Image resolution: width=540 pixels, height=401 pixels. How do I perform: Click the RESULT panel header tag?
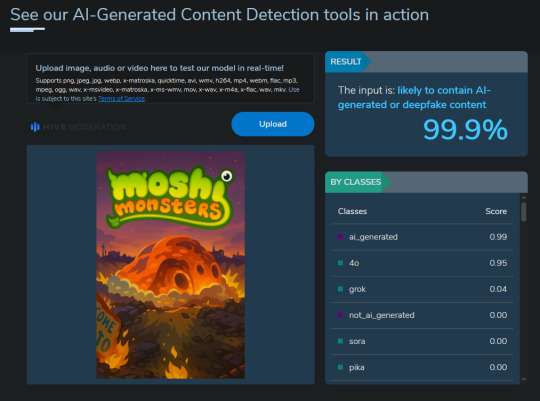[x=348, y=62]
